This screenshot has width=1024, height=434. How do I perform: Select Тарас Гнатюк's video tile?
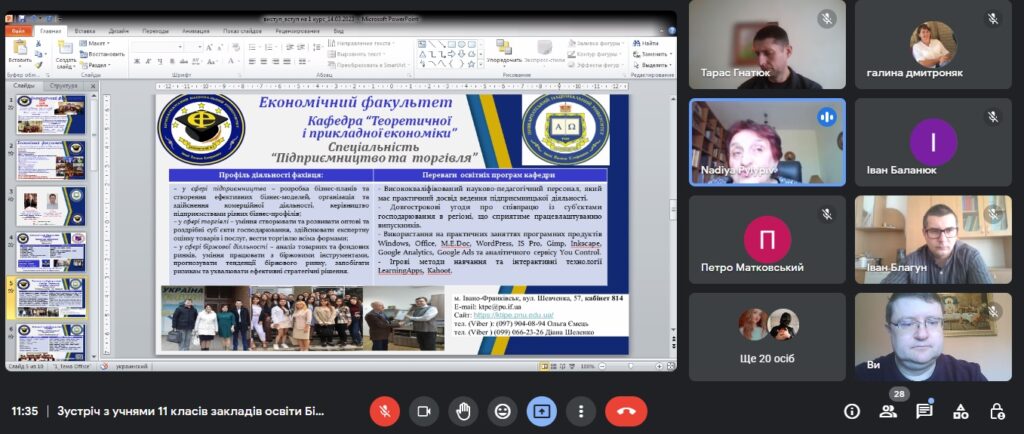tap(767, 45)
